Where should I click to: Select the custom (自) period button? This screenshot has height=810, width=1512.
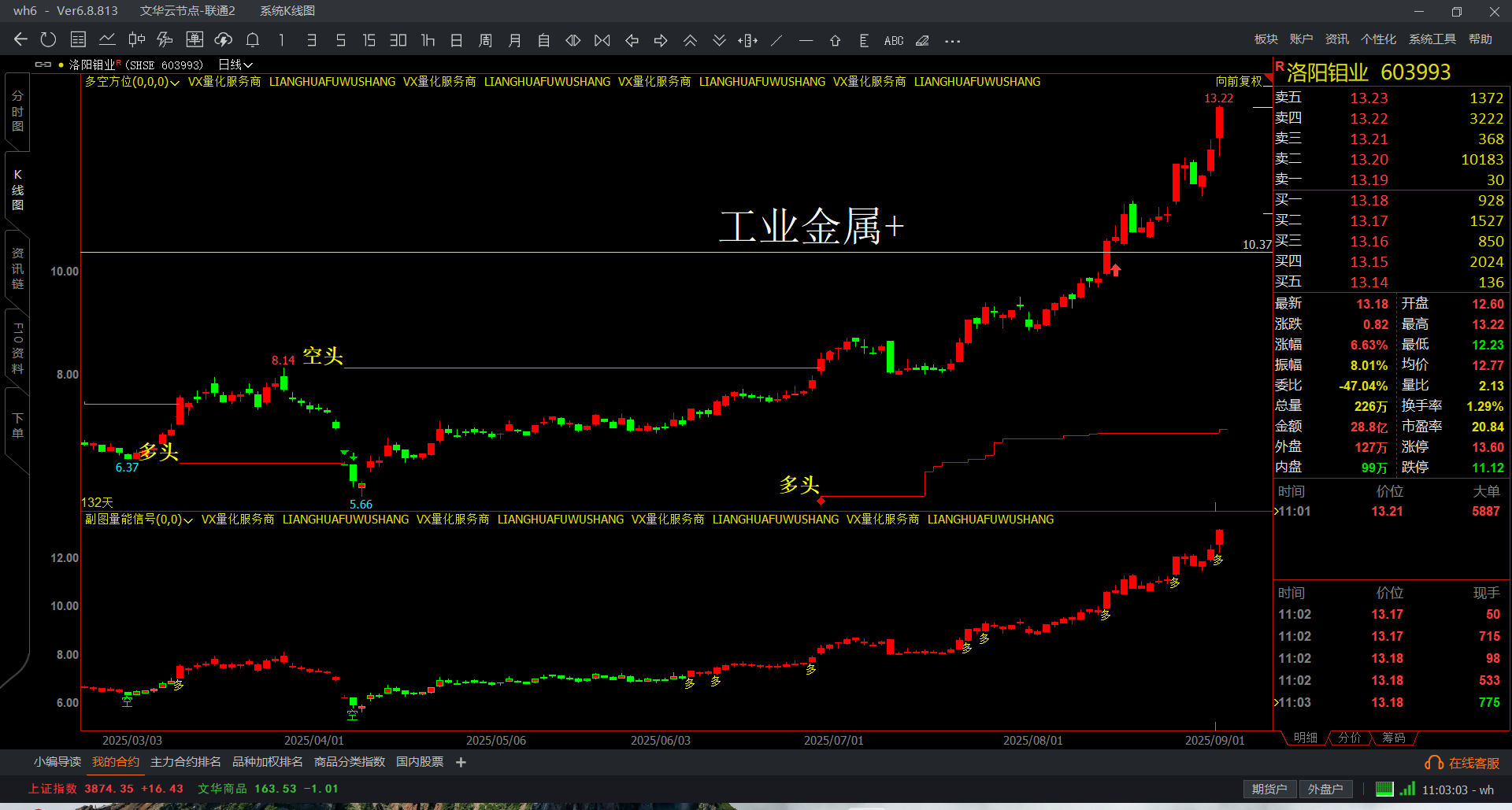[544, 40]
